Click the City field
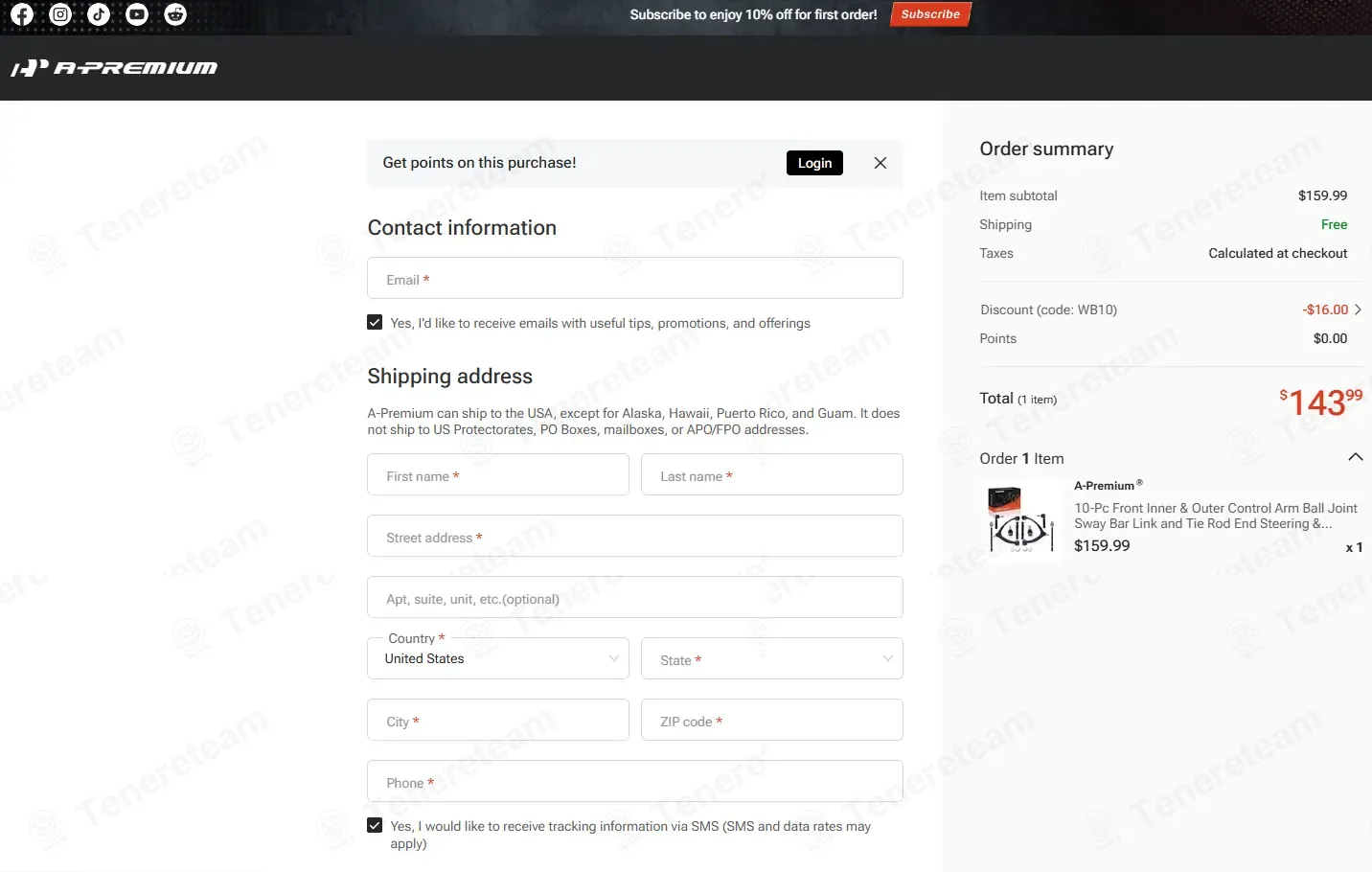Image resolution: width=1372 pixels, height=872 pixels. tap(498, 720)
